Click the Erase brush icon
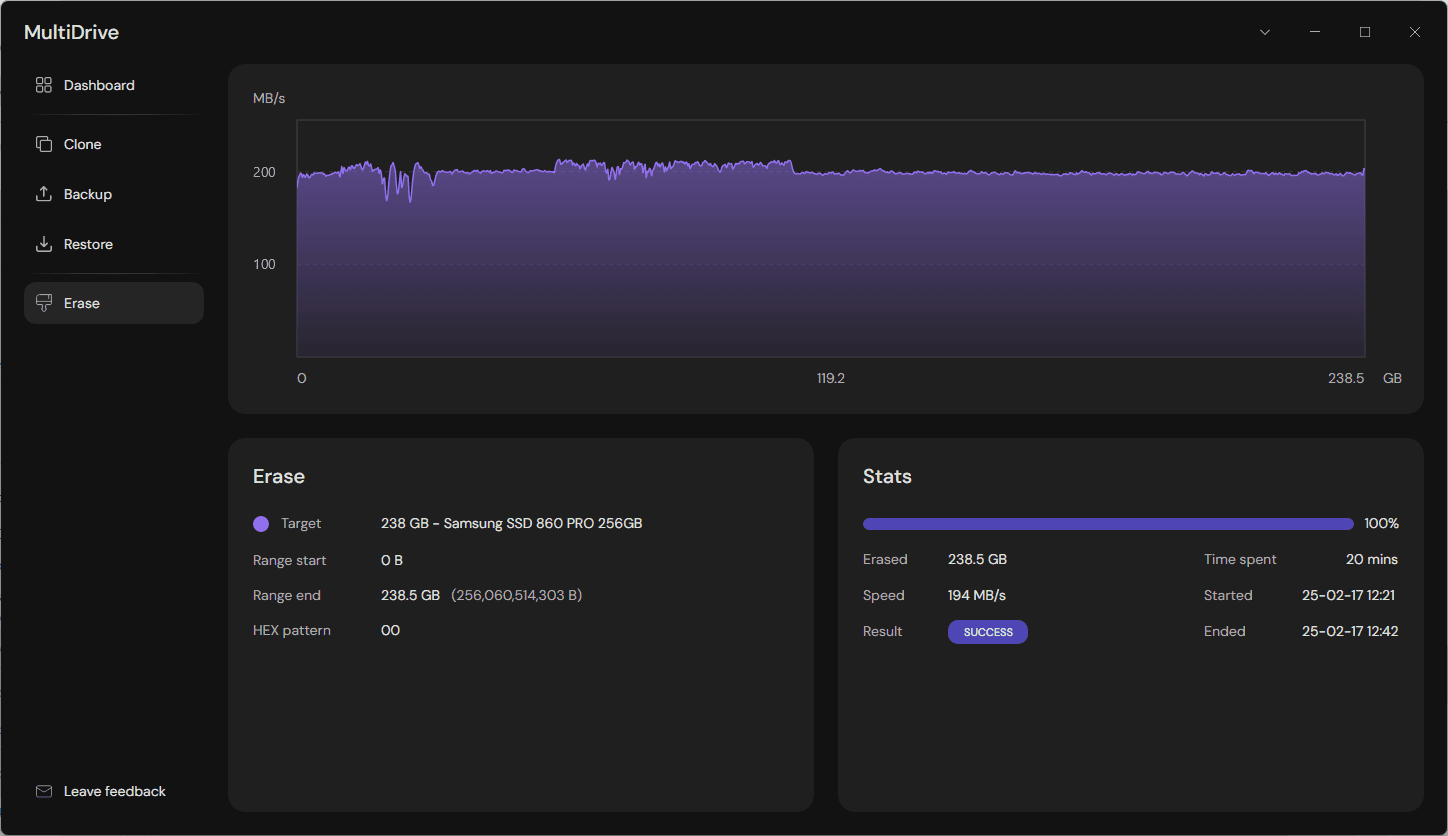Image resolution: width=1448 pixels, height=836 pixels. [x=43, y=303]
